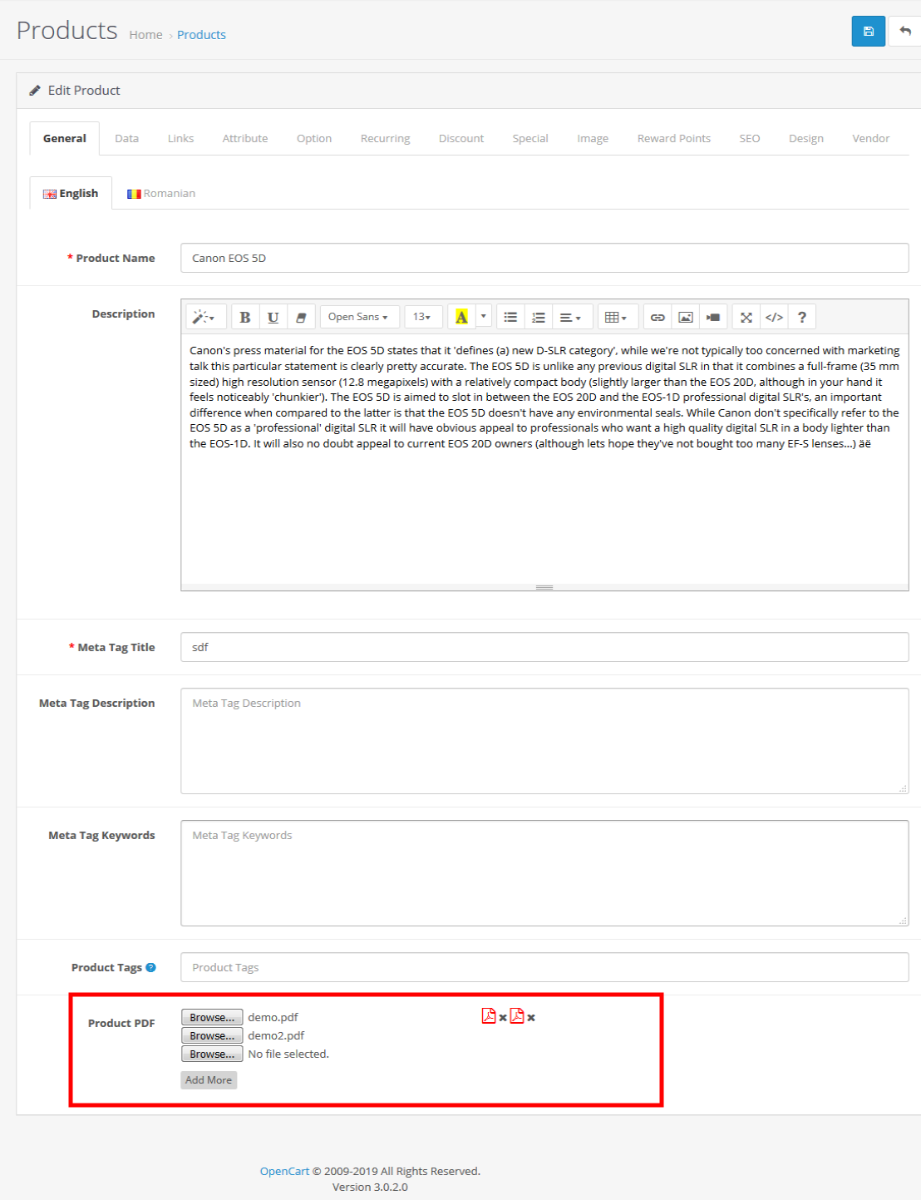Switch to the Vendor tab
This screenshot has height=1200, width=921.
(871, 138)
